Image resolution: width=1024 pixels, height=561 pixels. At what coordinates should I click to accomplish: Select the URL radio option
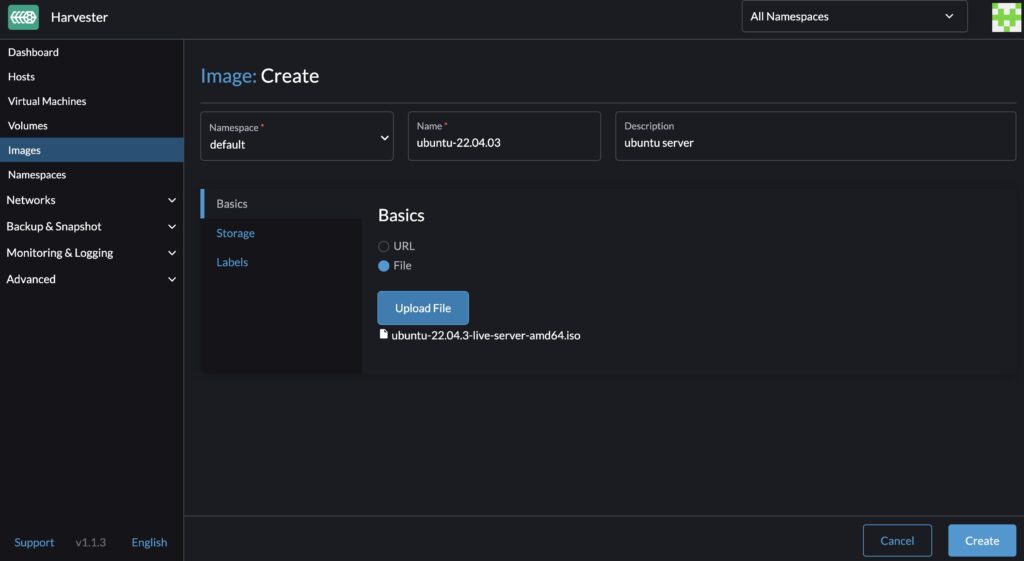point(384,246)
